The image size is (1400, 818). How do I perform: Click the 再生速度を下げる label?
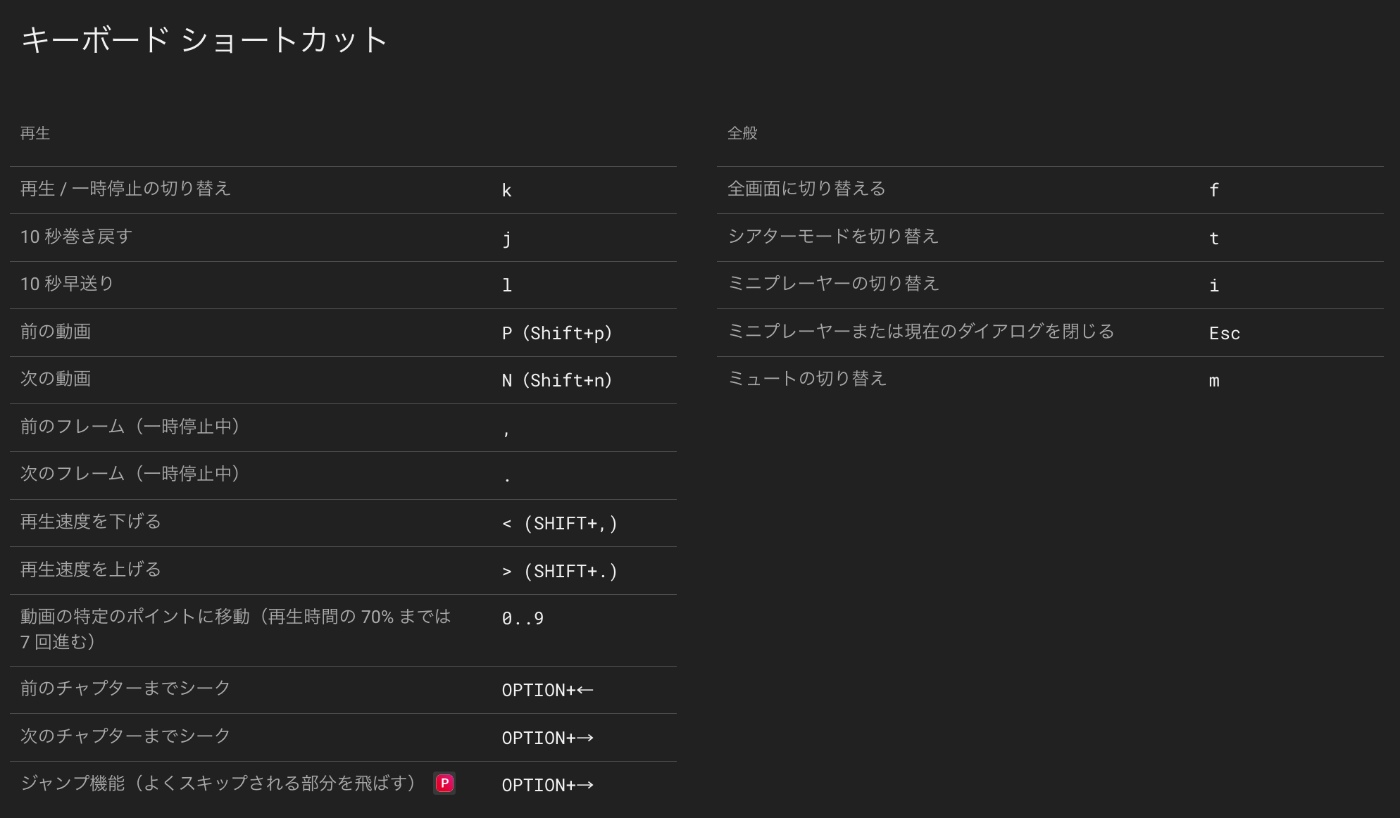coord(90,522)
